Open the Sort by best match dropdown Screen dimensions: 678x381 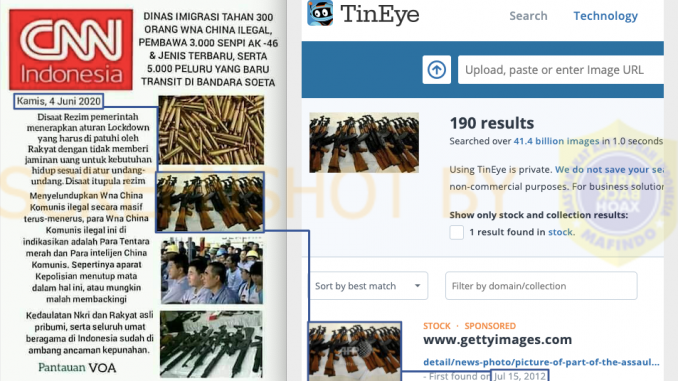click(x=368, y=286)
